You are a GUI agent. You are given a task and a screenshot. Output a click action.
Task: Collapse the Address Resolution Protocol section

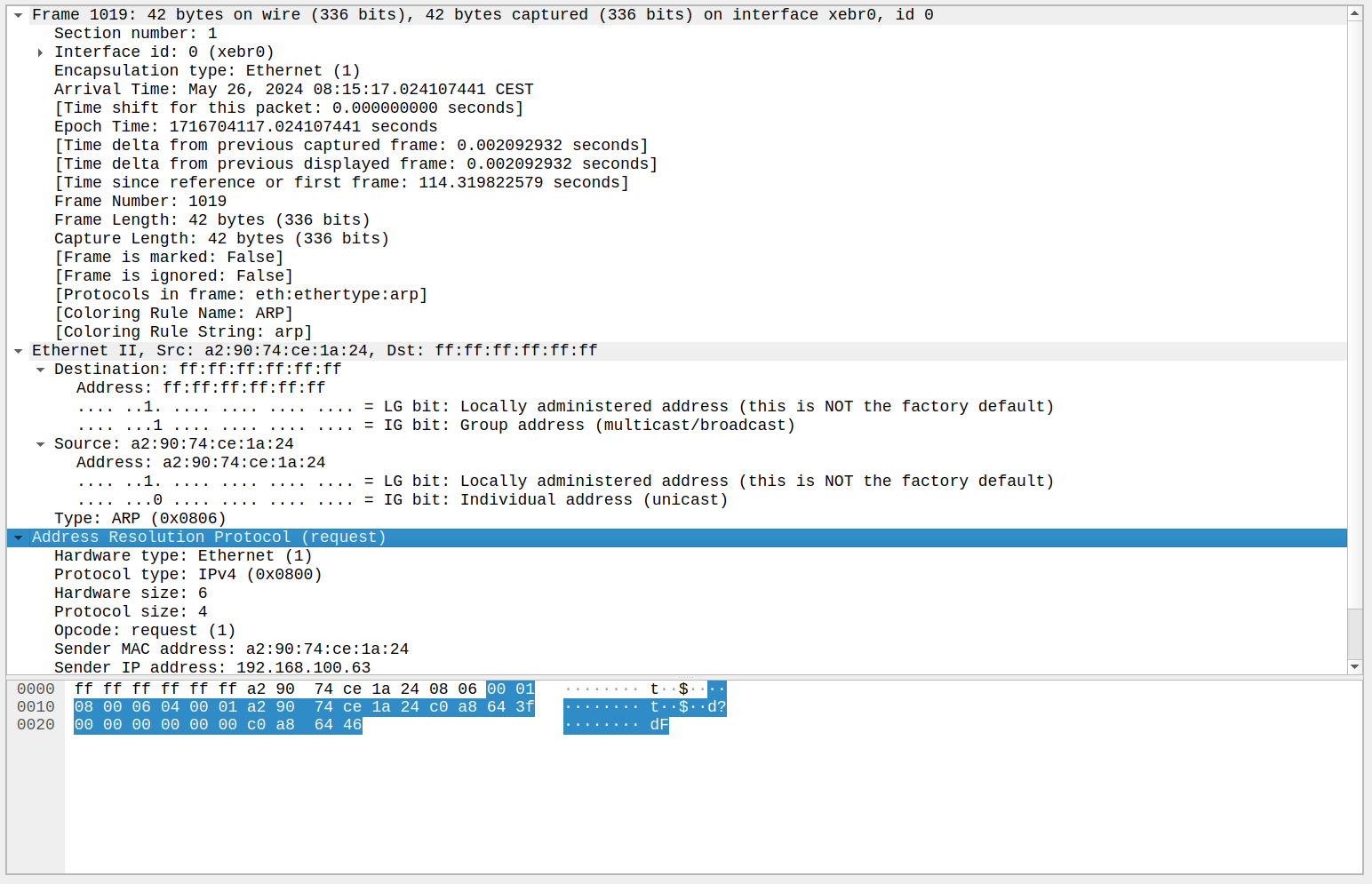(x=18, y=538)
